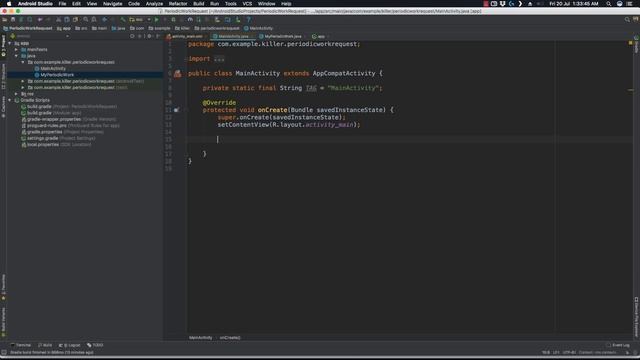Screen dimensions: 640x360
Task: Open the Build tool window
Action: coord(45,345)
